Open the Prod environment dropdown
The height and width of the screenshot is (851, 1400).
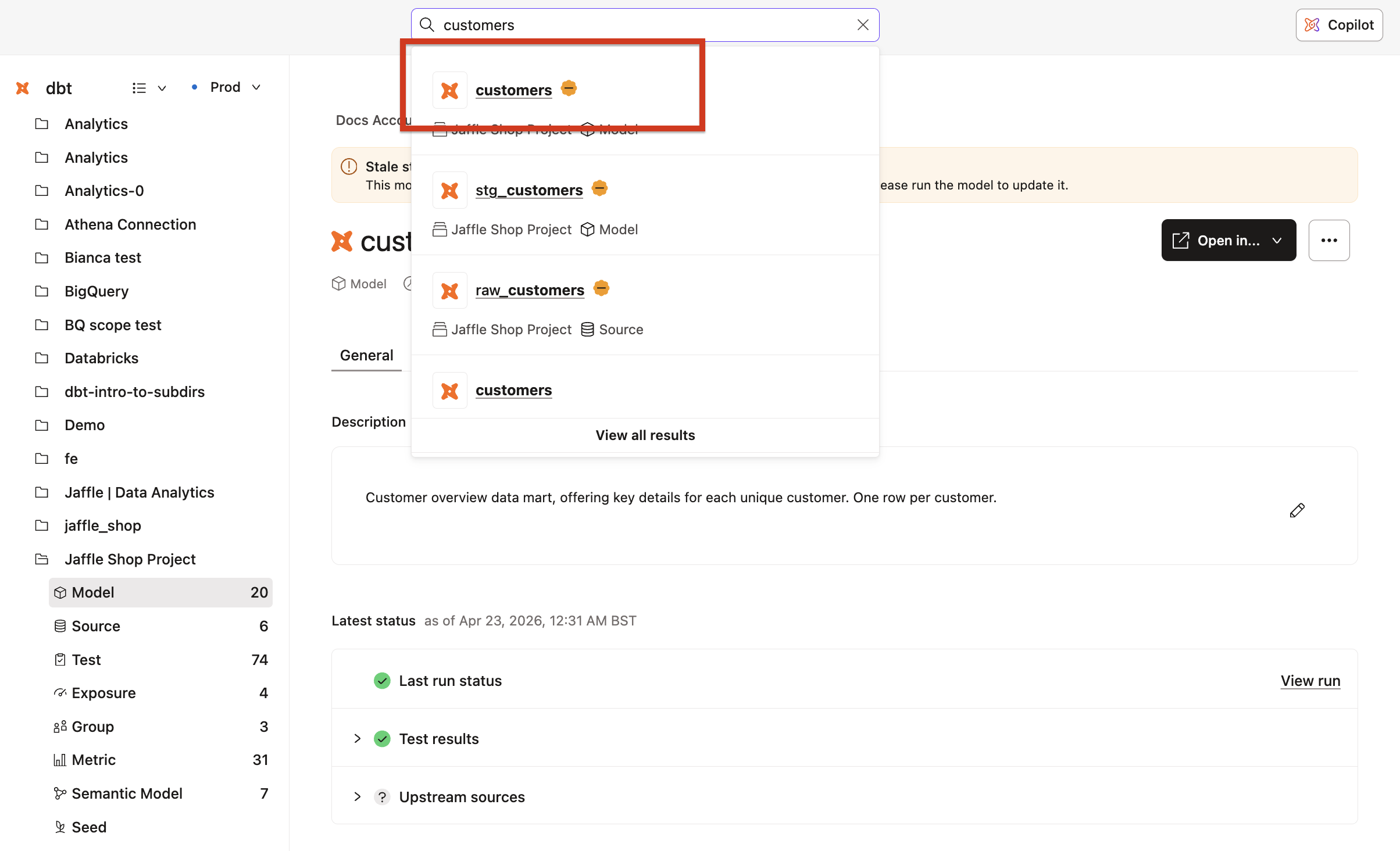click(x=226, y=87)
